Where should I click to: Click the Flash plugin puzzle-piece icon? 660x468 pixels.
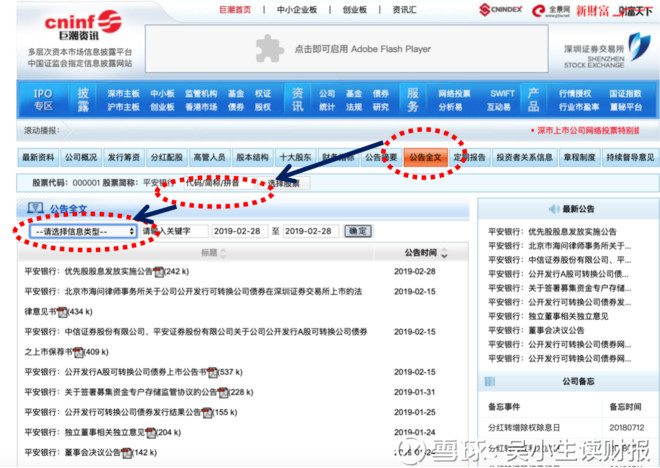269,49
